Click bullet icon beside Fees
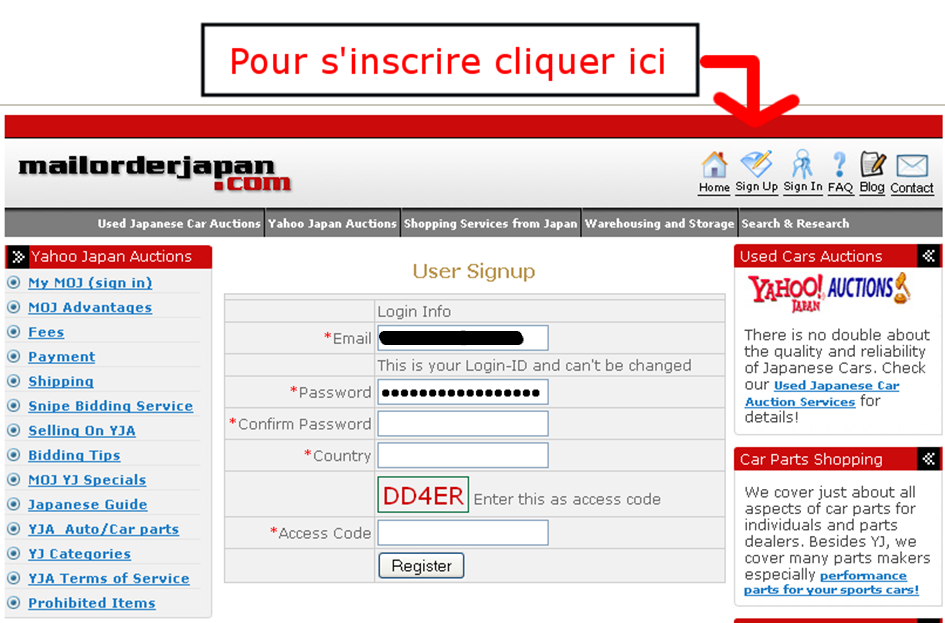Viewport: 945px width, 623px height. 14,331
